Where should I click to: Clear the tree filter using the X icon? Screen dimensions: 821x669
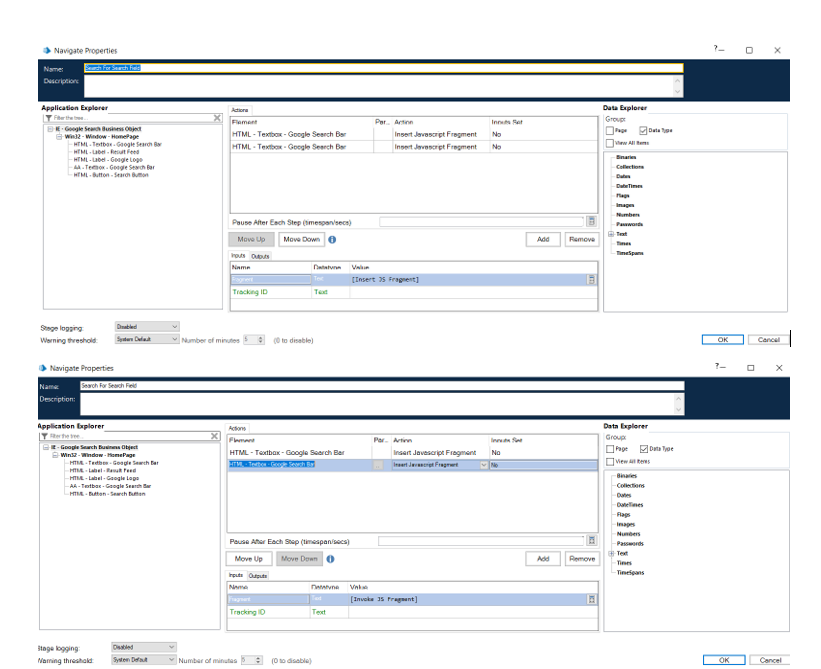click(x=216, y=117)
